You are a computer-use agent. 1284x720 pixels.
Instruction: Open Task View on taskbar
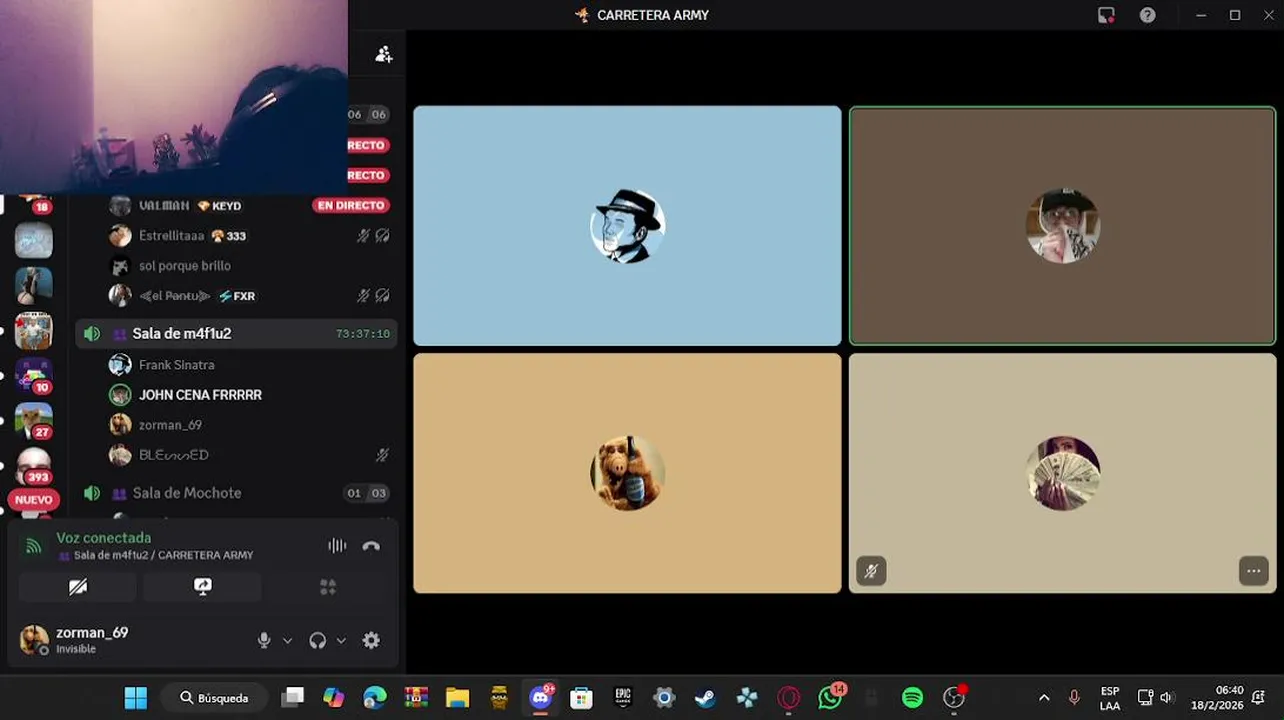point(292,698)
